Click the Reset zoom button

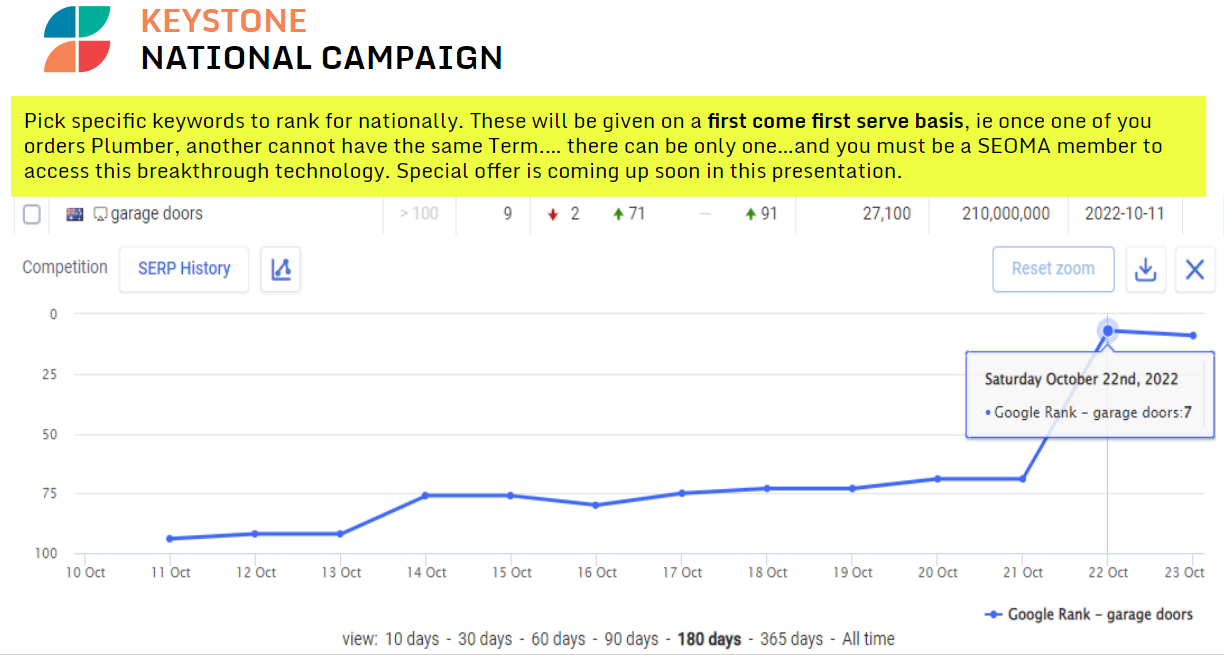pyautogui.click(x=1053, y=269)
